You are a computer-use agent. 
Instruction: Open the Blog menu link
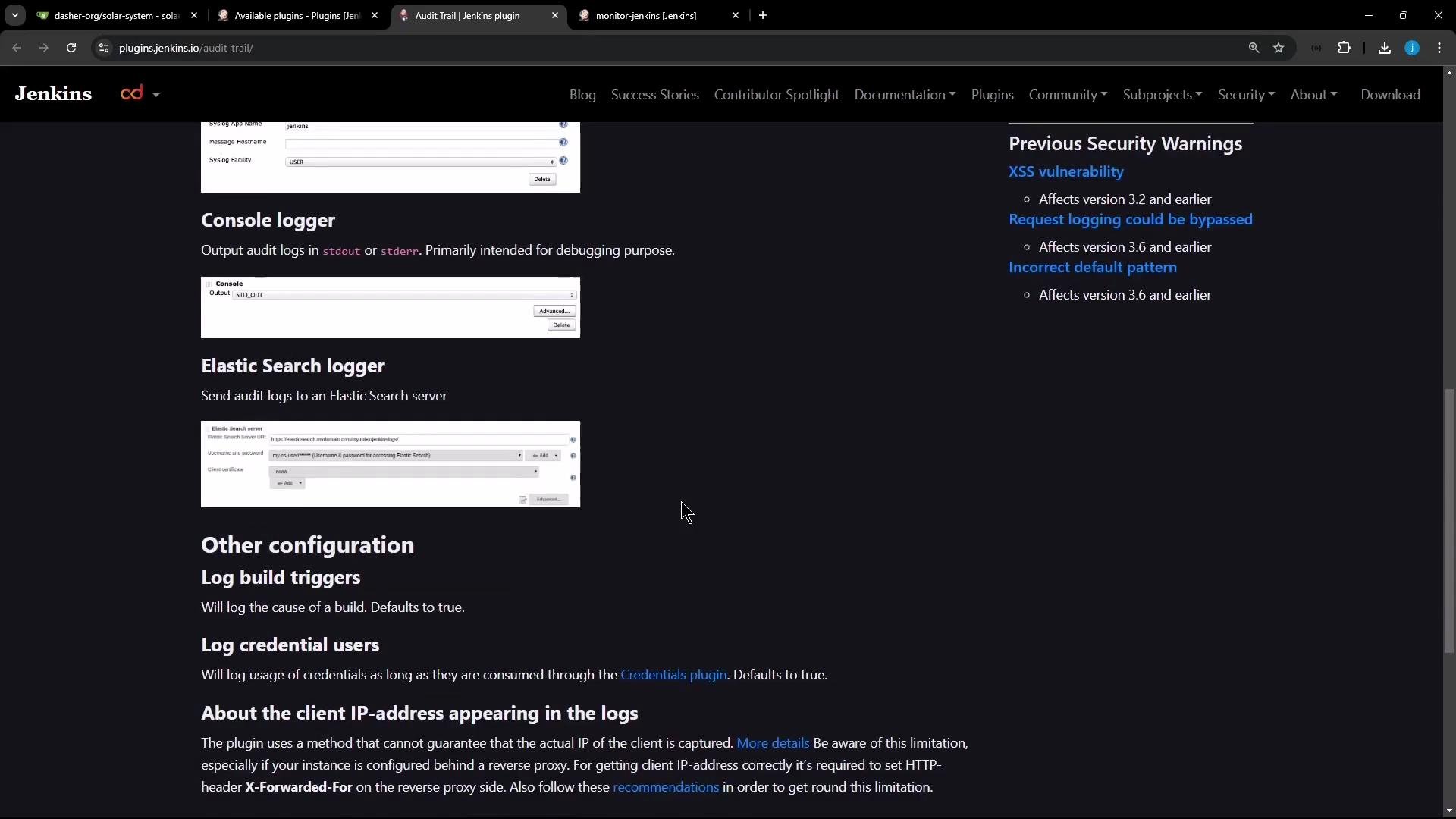(582, 95)
